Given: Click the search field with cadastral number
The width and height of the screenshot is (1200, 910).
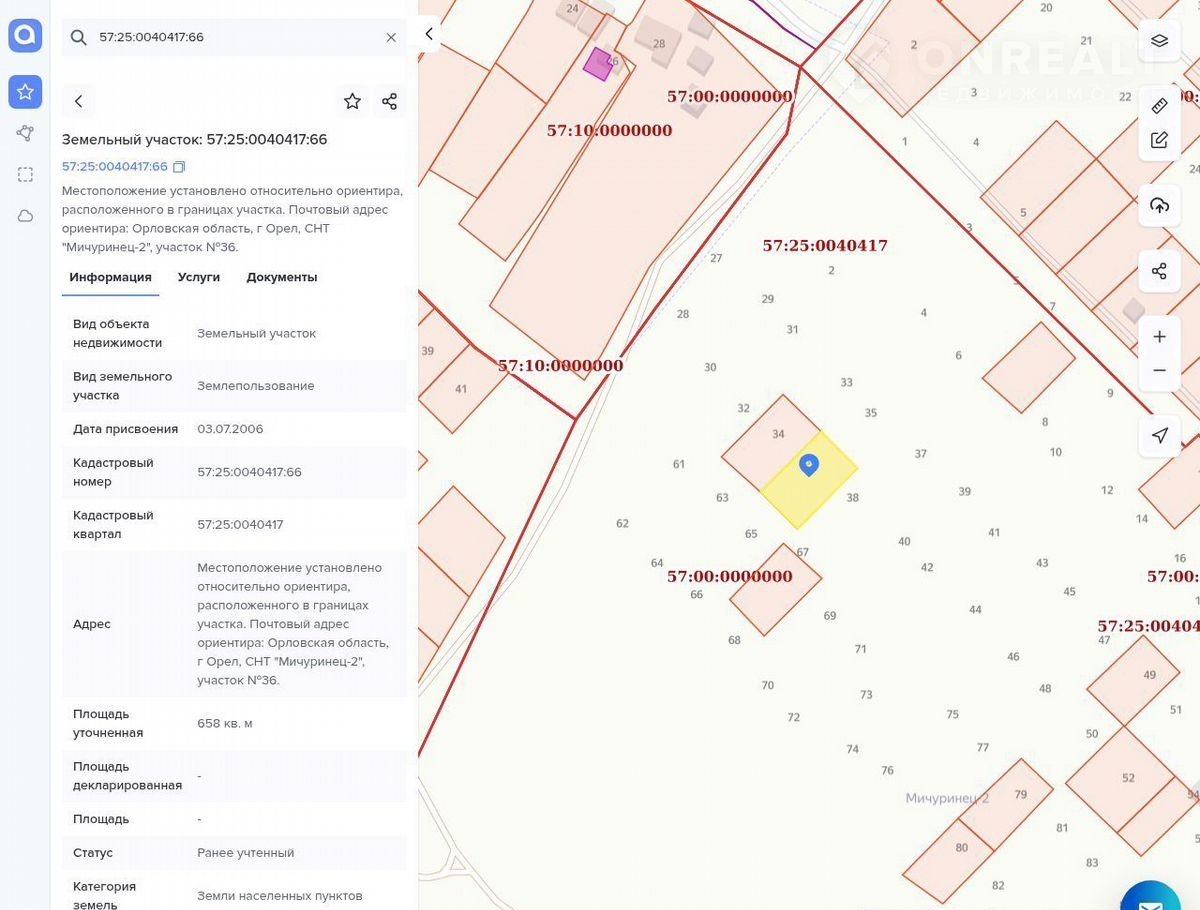Looking at the screenshot, I should click(x=235, y=37).
